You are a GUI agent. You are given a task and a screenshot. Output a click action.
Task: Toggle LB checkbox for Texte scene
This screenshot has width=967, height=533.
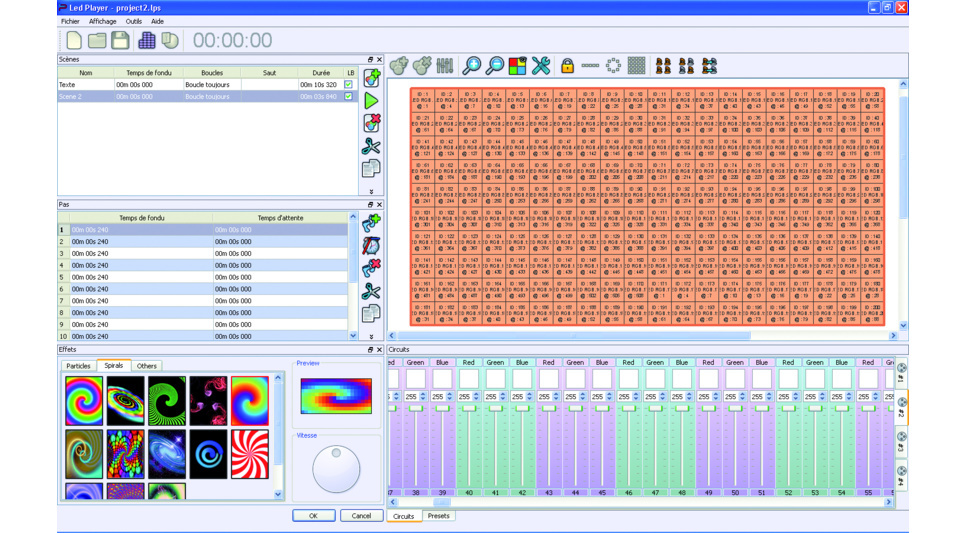(x=348, y=85)
